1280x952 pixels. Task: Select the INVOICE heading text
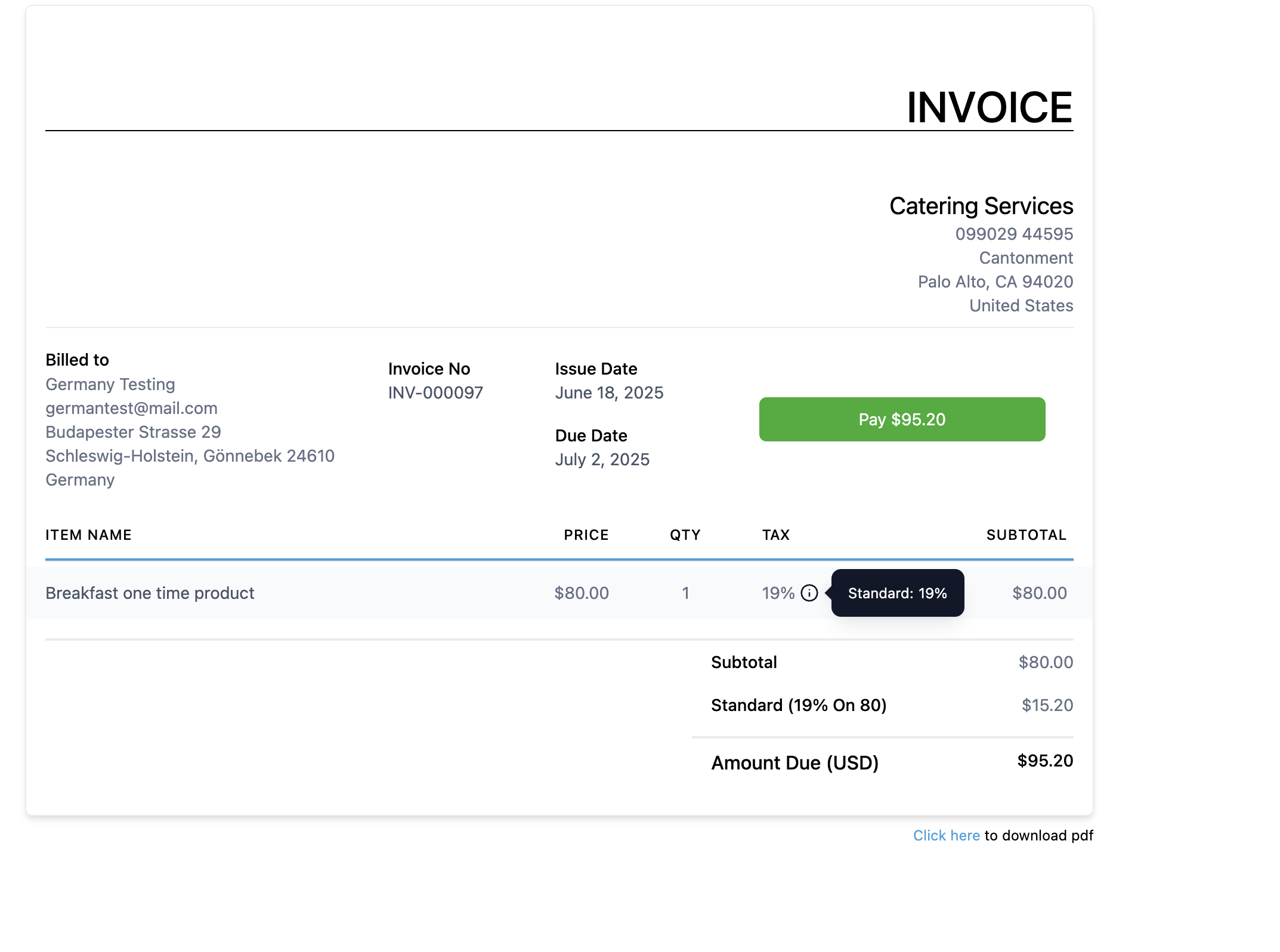(989, 108)
